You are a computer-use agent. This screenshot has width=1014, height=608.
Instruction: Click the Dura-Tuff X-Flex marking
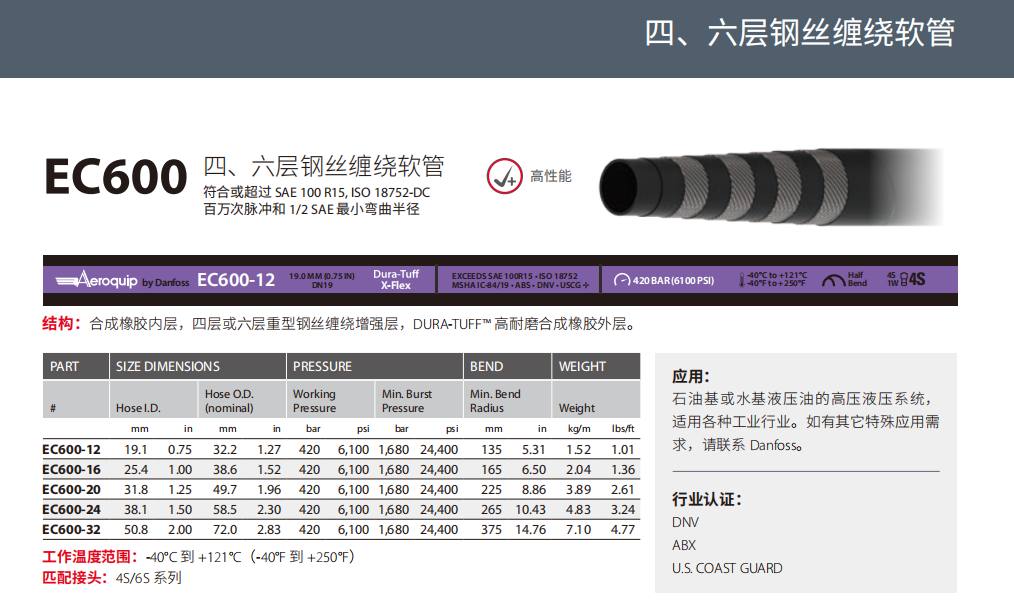(396, 280)
